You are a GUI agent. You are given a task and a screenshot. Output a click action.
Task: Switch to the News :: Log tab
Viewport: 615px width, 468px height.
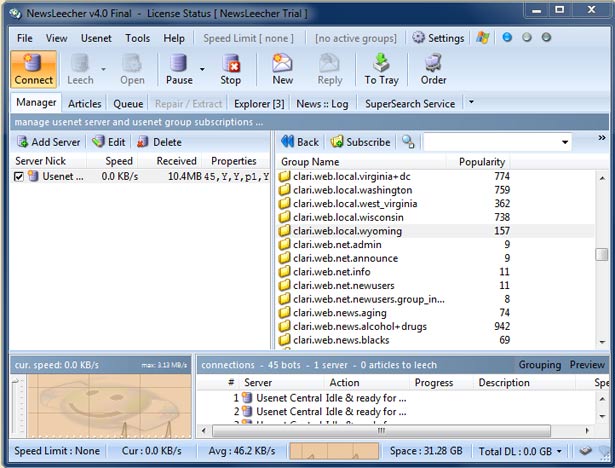coord(322,104)
